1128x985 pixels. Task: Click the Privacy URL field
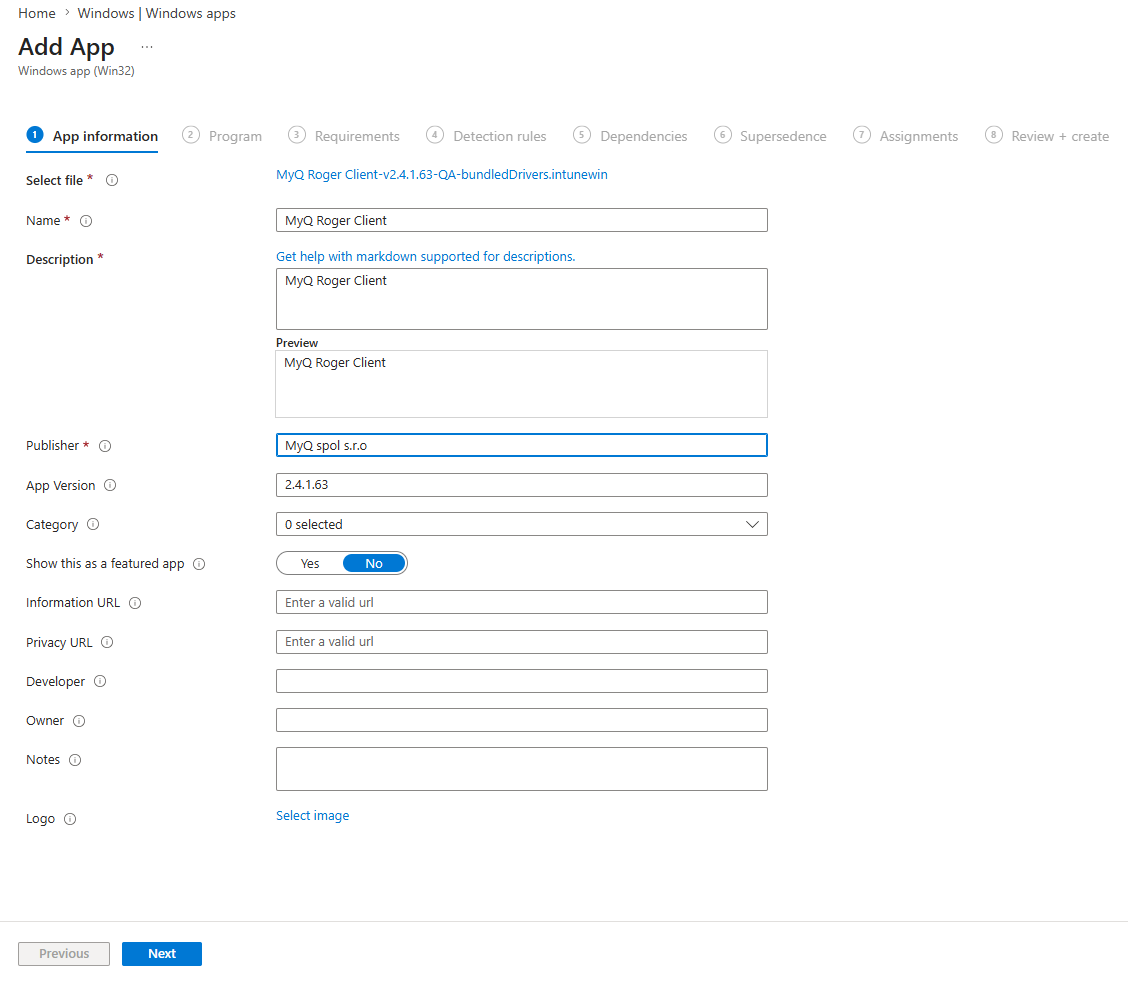coord(522,642)
